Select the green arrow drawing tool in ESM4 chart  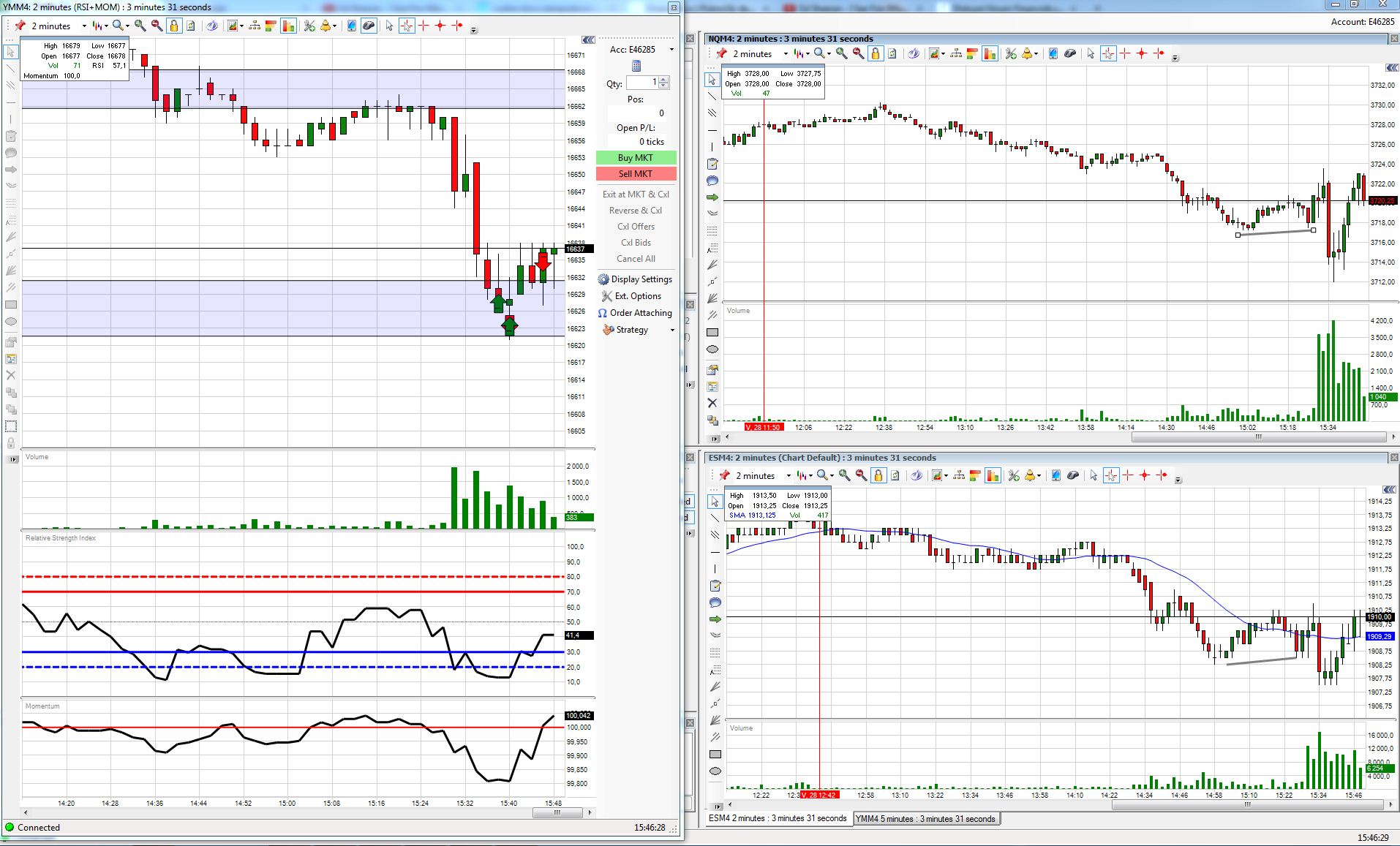715,619
